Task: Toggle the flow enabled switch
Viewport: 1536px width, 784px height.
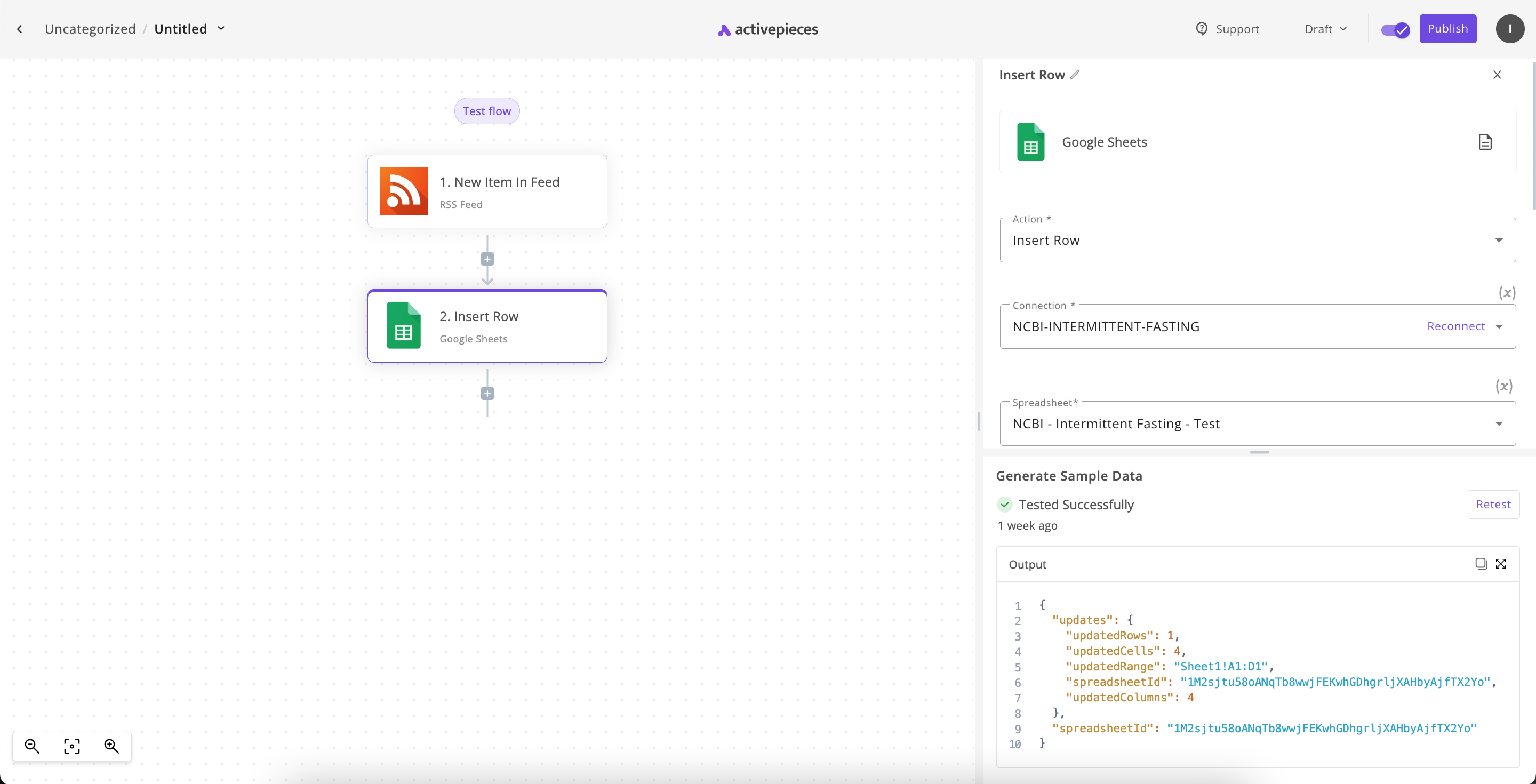Action: click(1395, 29)
